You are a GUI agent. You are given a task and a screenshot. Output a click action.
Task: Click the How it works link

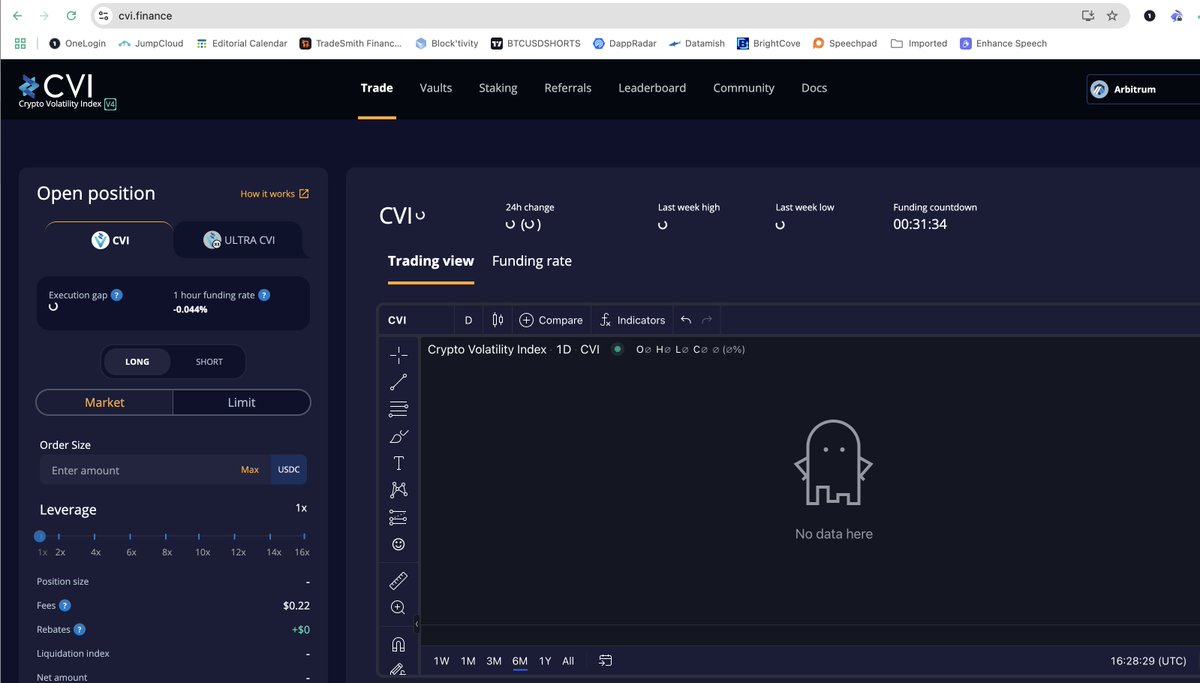(x=274, y=194)
